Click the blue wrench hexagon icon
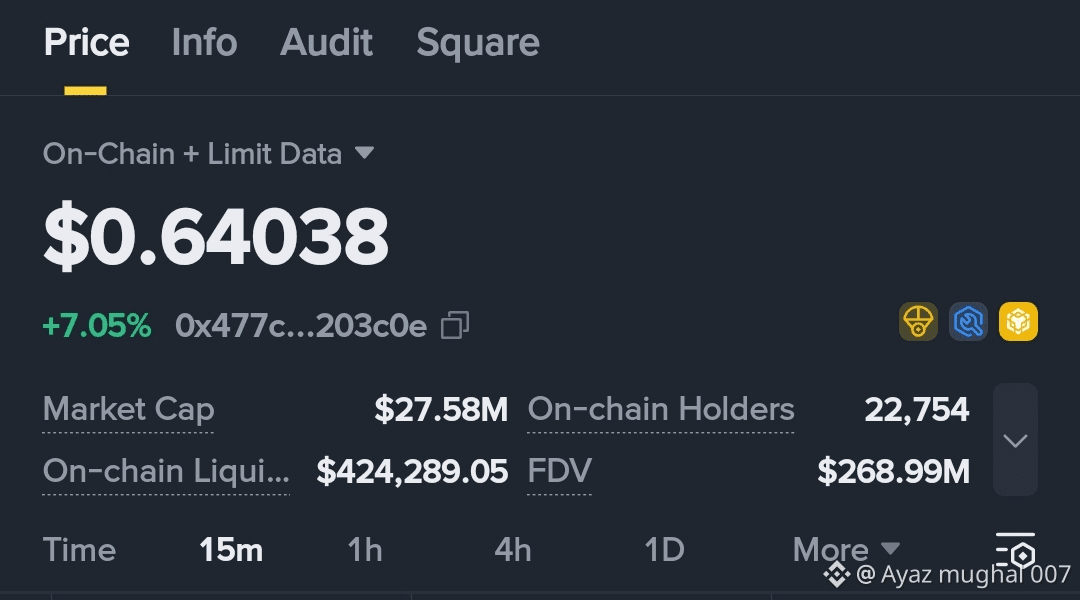The height and width of the screenshot is (600, 1080). pyautogui.click(x=968, y=322)
